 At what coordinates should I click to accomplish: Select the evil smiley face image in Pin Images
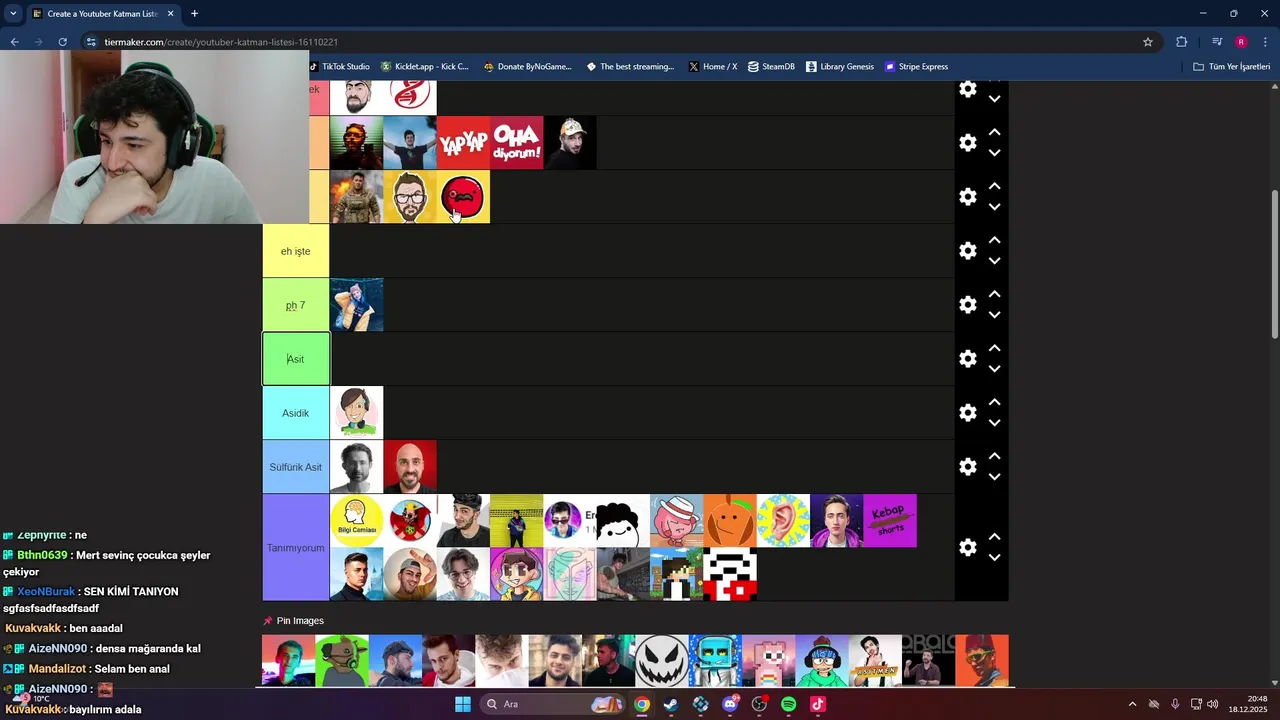pos(662,661)
